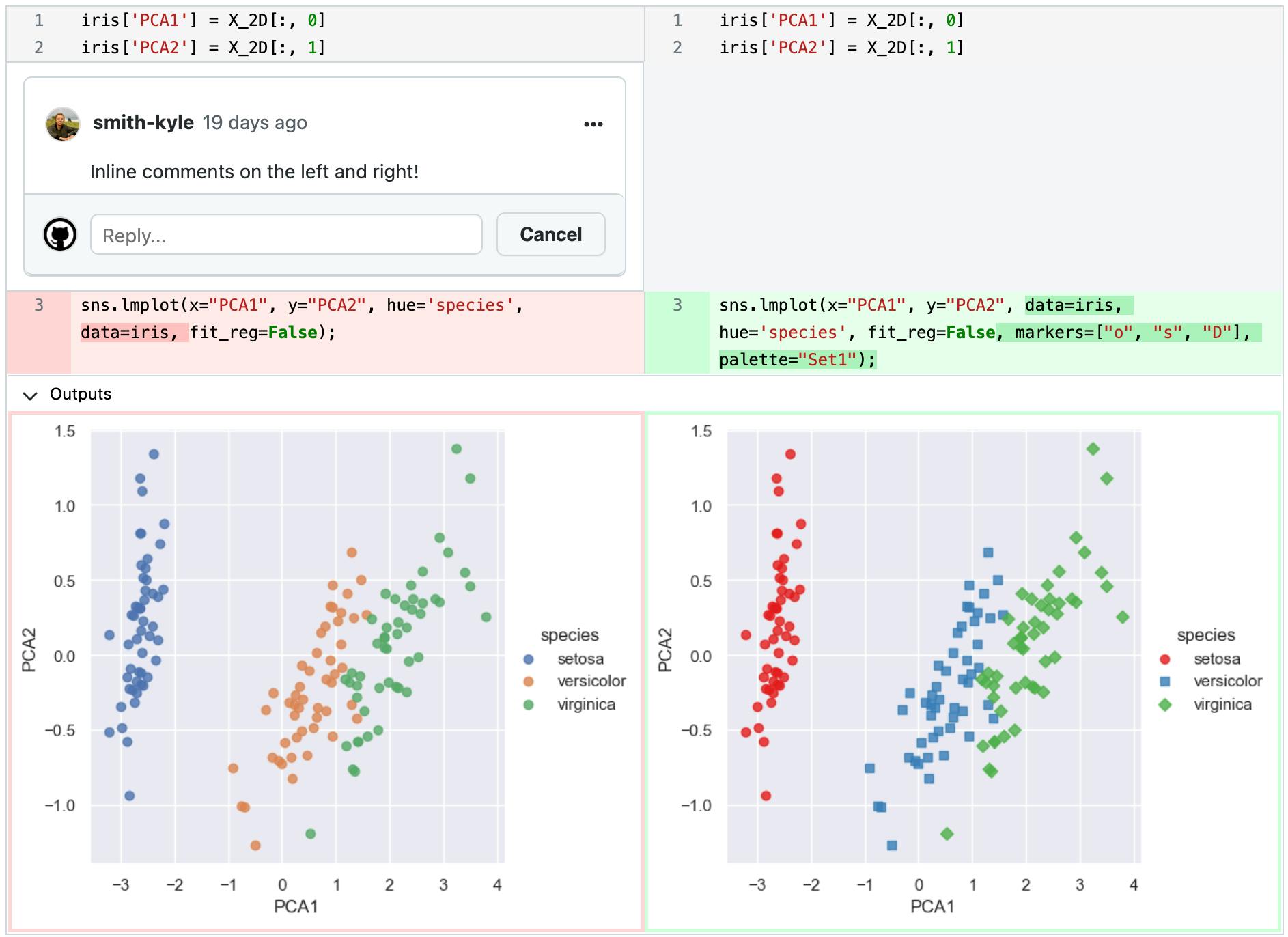Click the green virginica circle legend marker

[x=528, y=704]
